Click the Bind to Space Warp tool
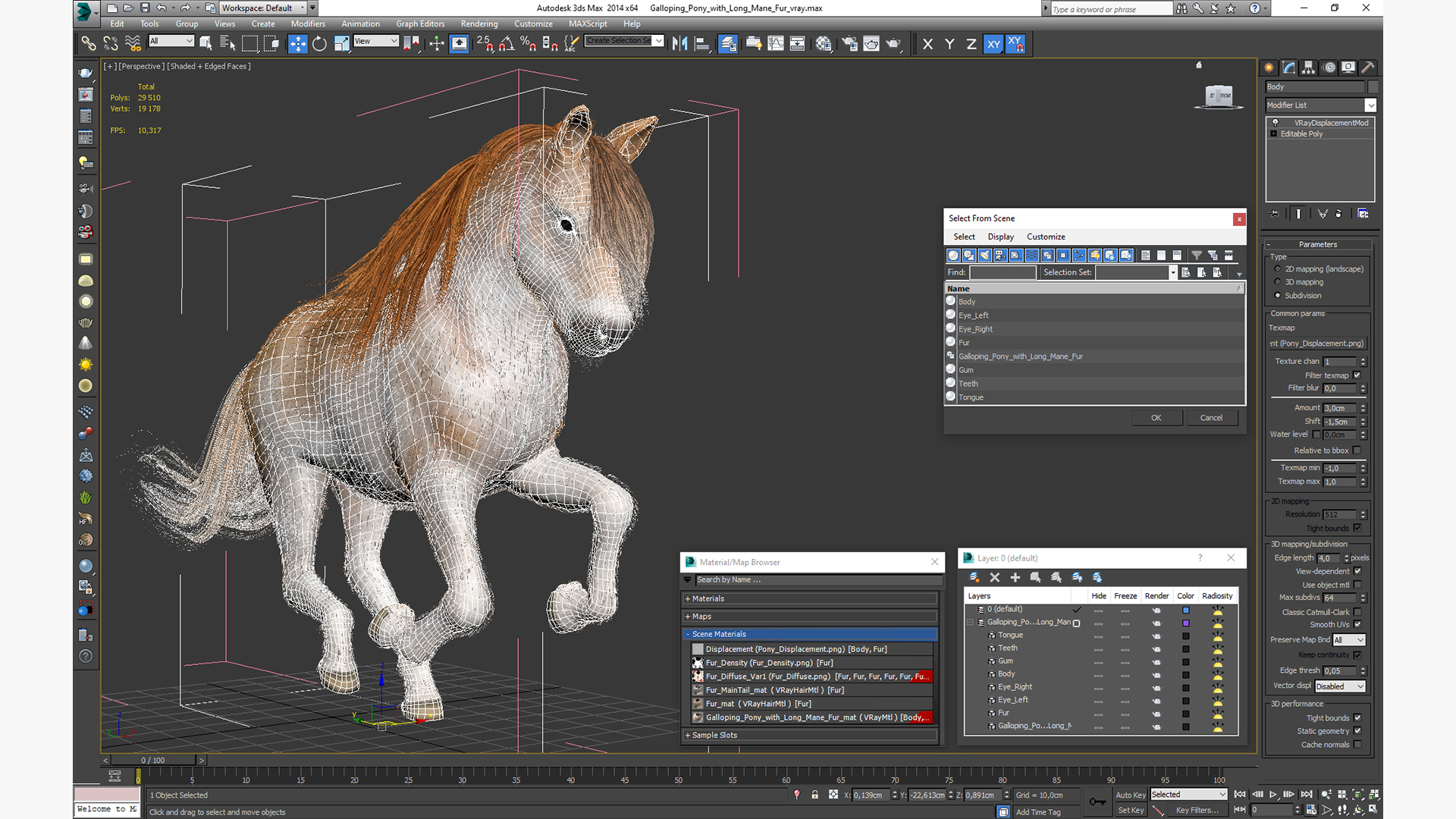The height and width of the screenshot is (819, 1456). 133,44
